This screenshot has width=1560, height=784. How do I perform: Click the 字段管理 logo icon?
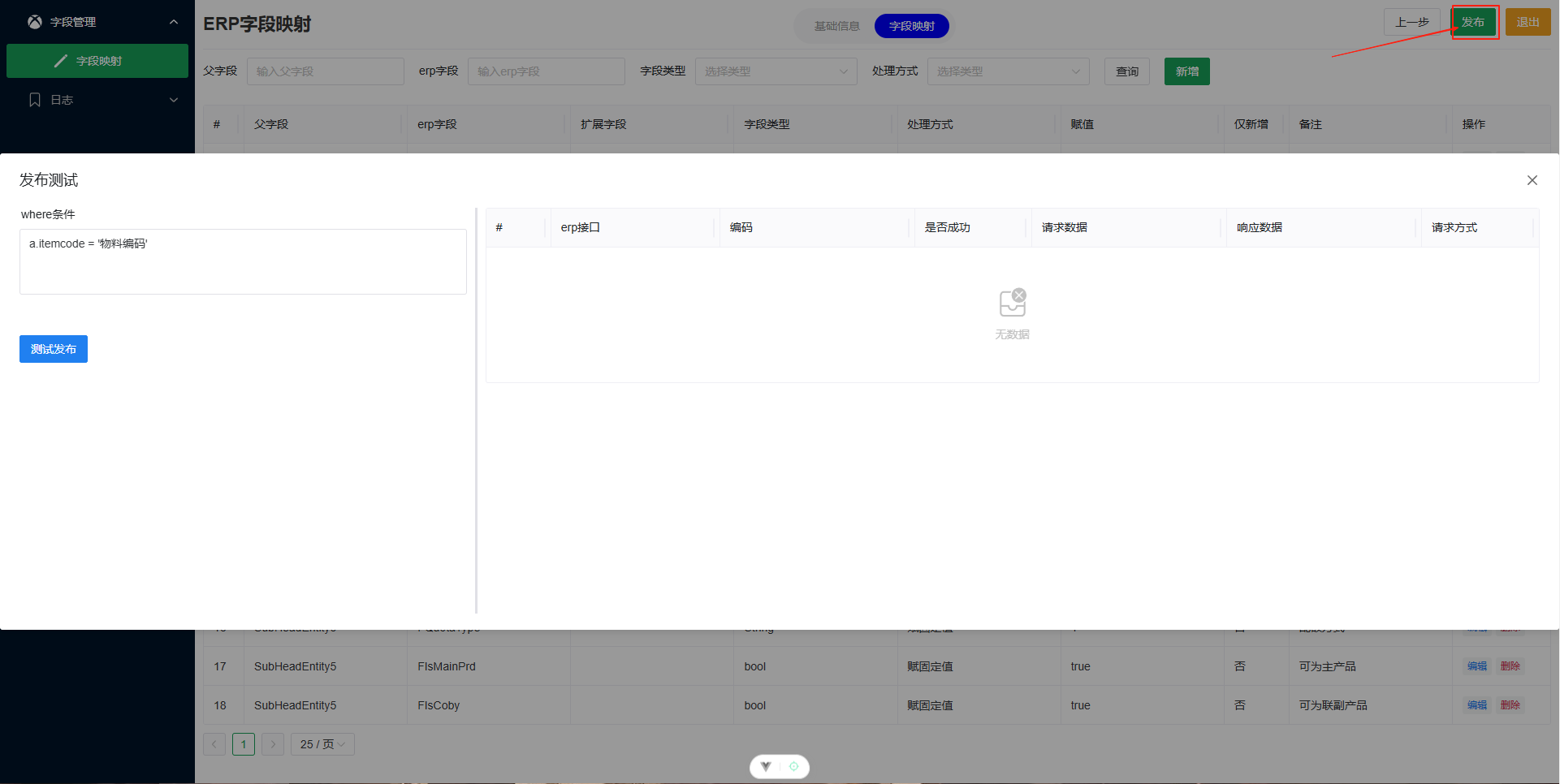pyautogui.click(x=35, y=22)
